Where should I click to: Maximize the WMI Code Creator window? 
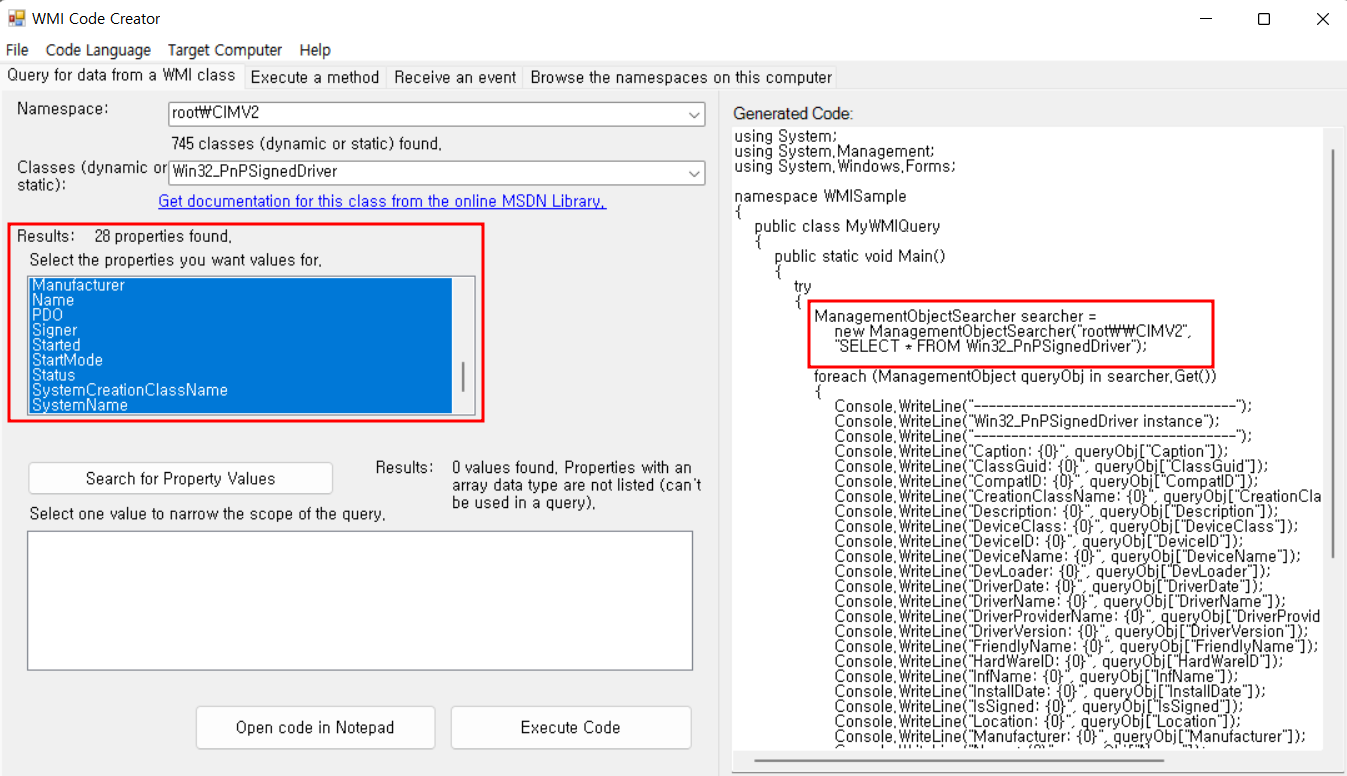(x=1264, y=19)
